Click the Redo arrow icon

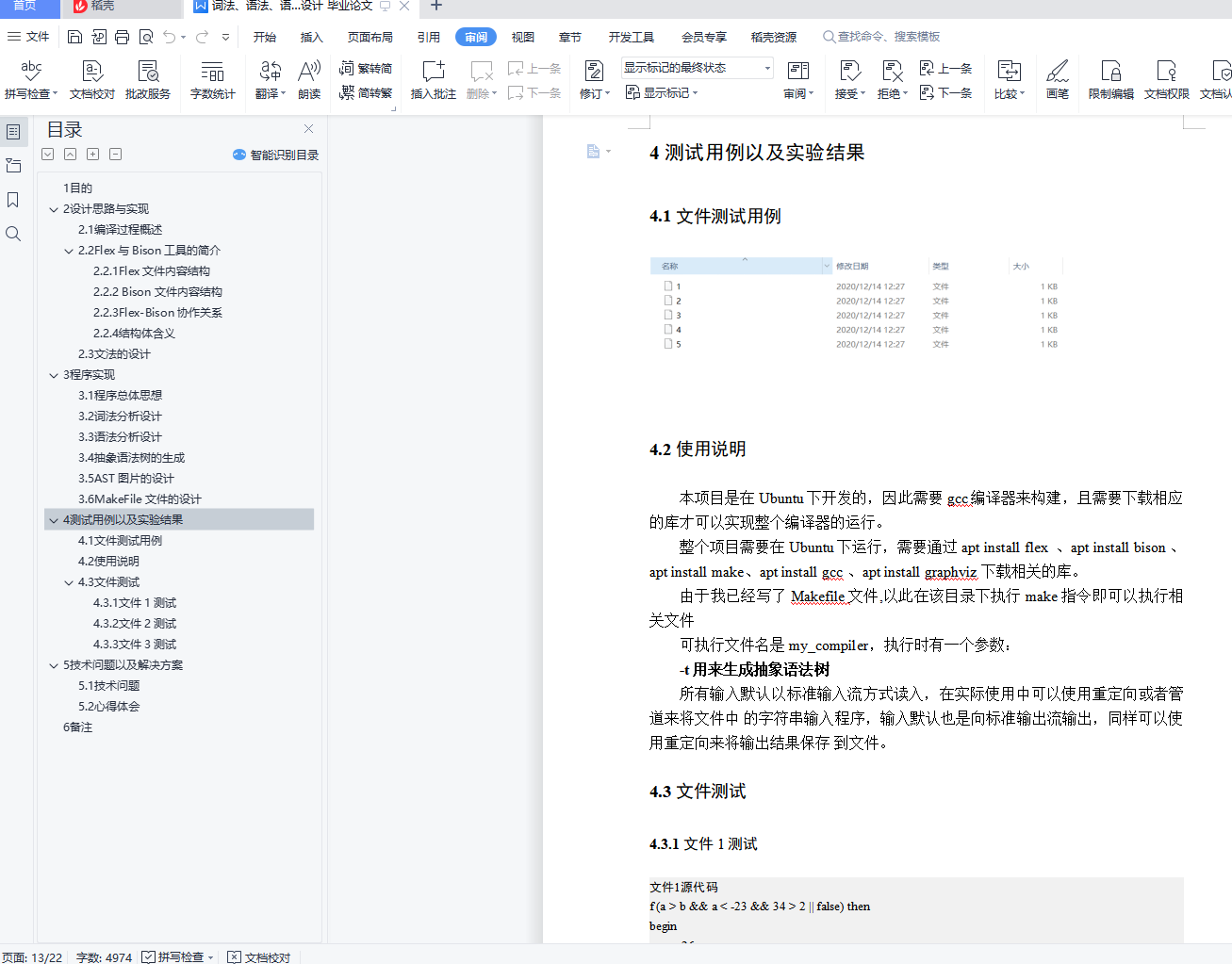(202, 37)
